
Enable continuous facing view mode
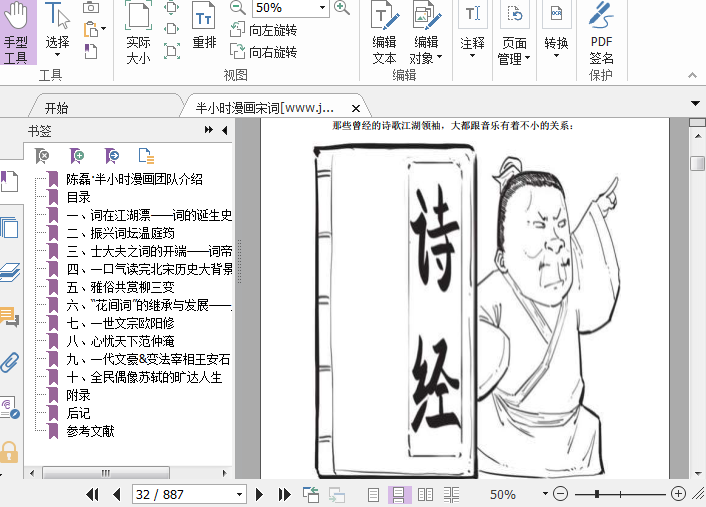click(451, 494)
